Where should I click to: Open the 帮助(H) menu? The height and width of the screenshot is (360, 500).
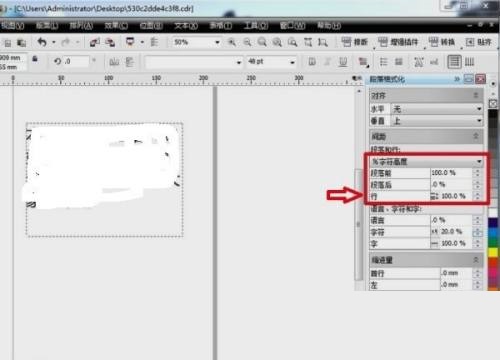[x=329, y=26]
